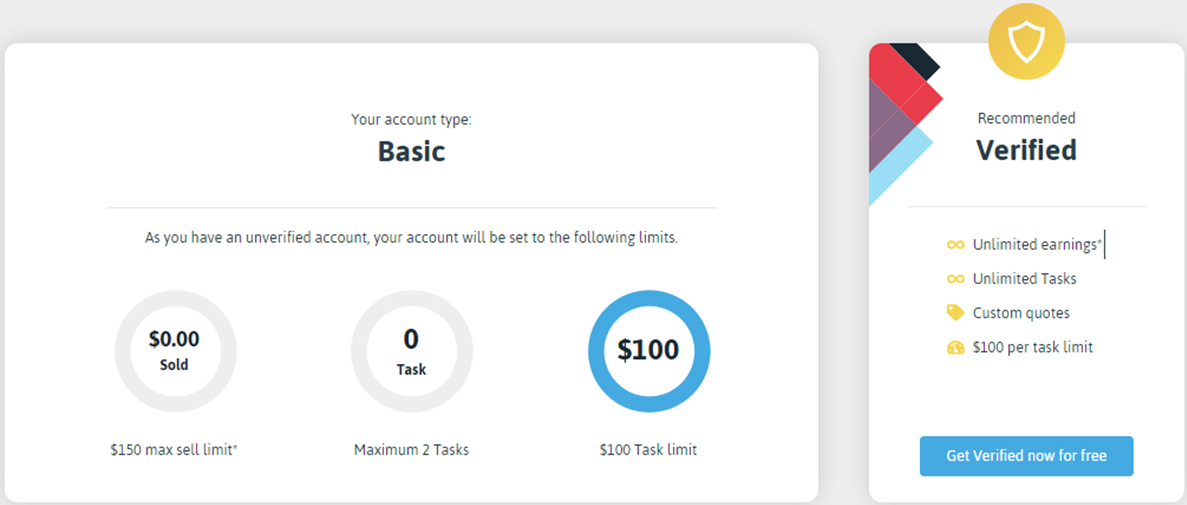Screen dimensions: 1187x505
Task: Click the Maximum 2 Tasks label
Action: 411,450
